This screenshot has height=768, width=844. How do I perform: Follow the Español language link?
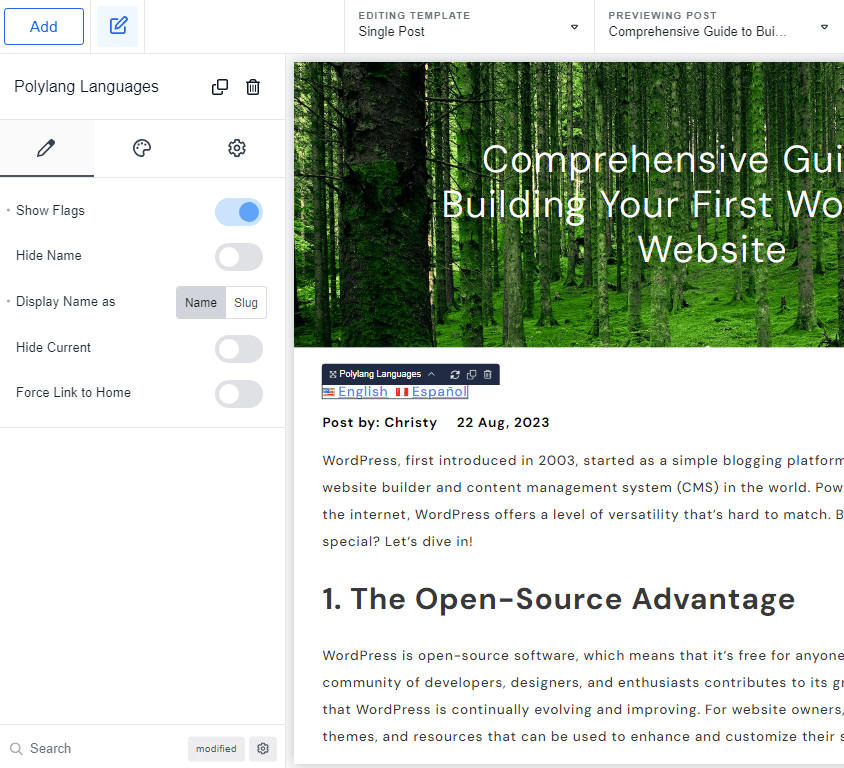tap(439, 392)
